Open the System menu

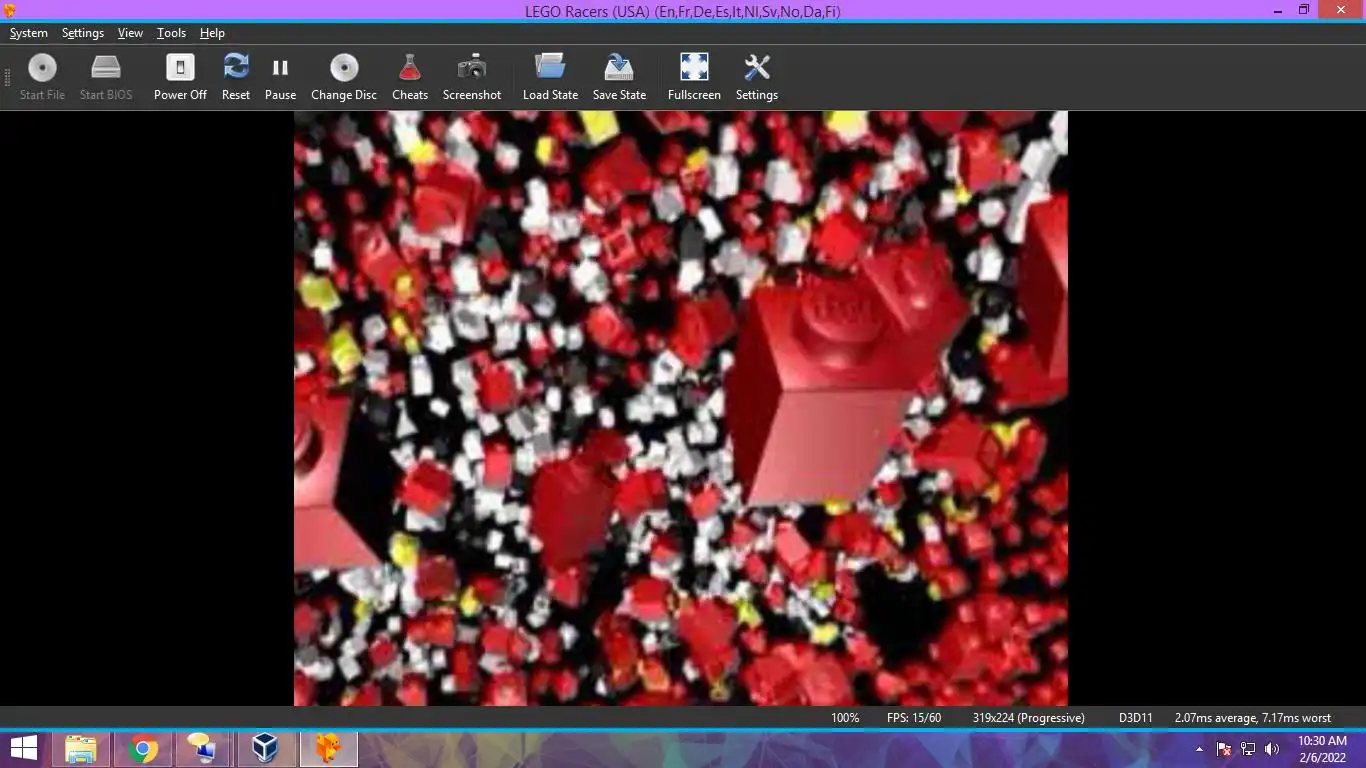pos(29,33)
